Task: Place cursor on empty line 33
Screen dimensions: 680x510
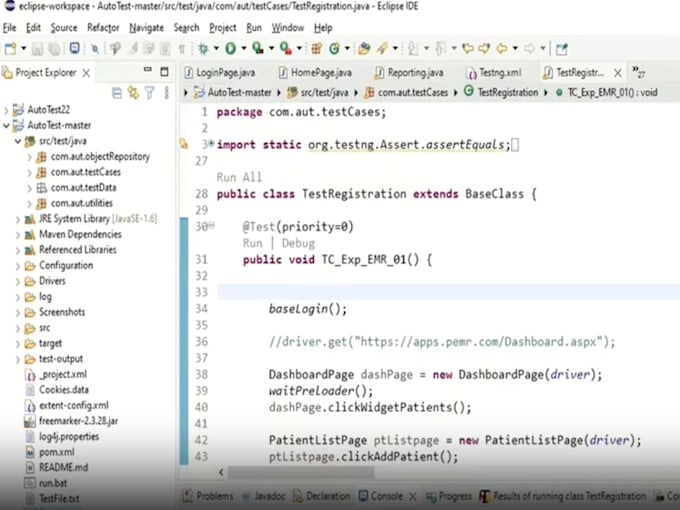Action: (448, 292)
